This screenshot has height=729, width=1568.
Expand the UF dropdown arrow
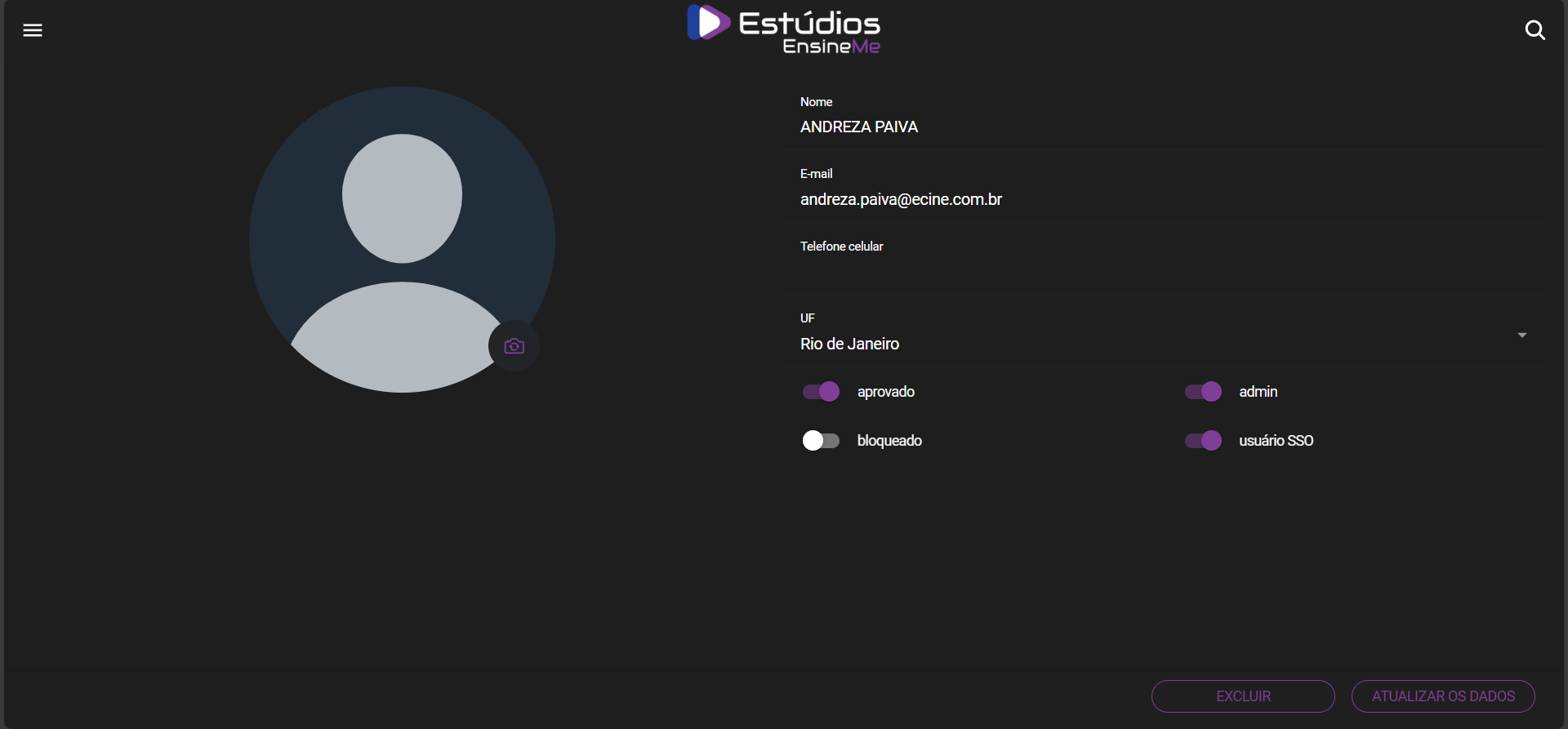pyautogui.click(x=1521, y=336)
